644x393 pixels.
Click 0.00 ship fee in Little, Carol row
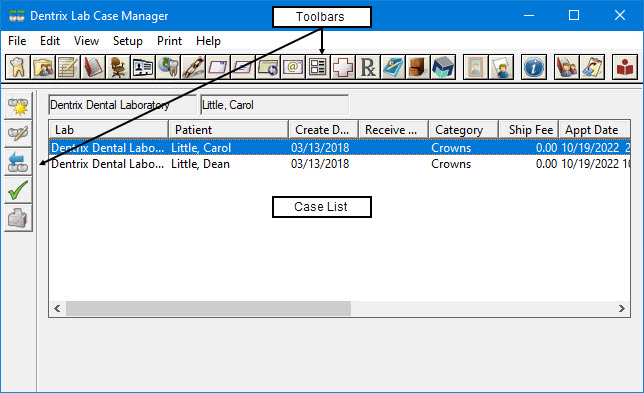coord(546,147)
